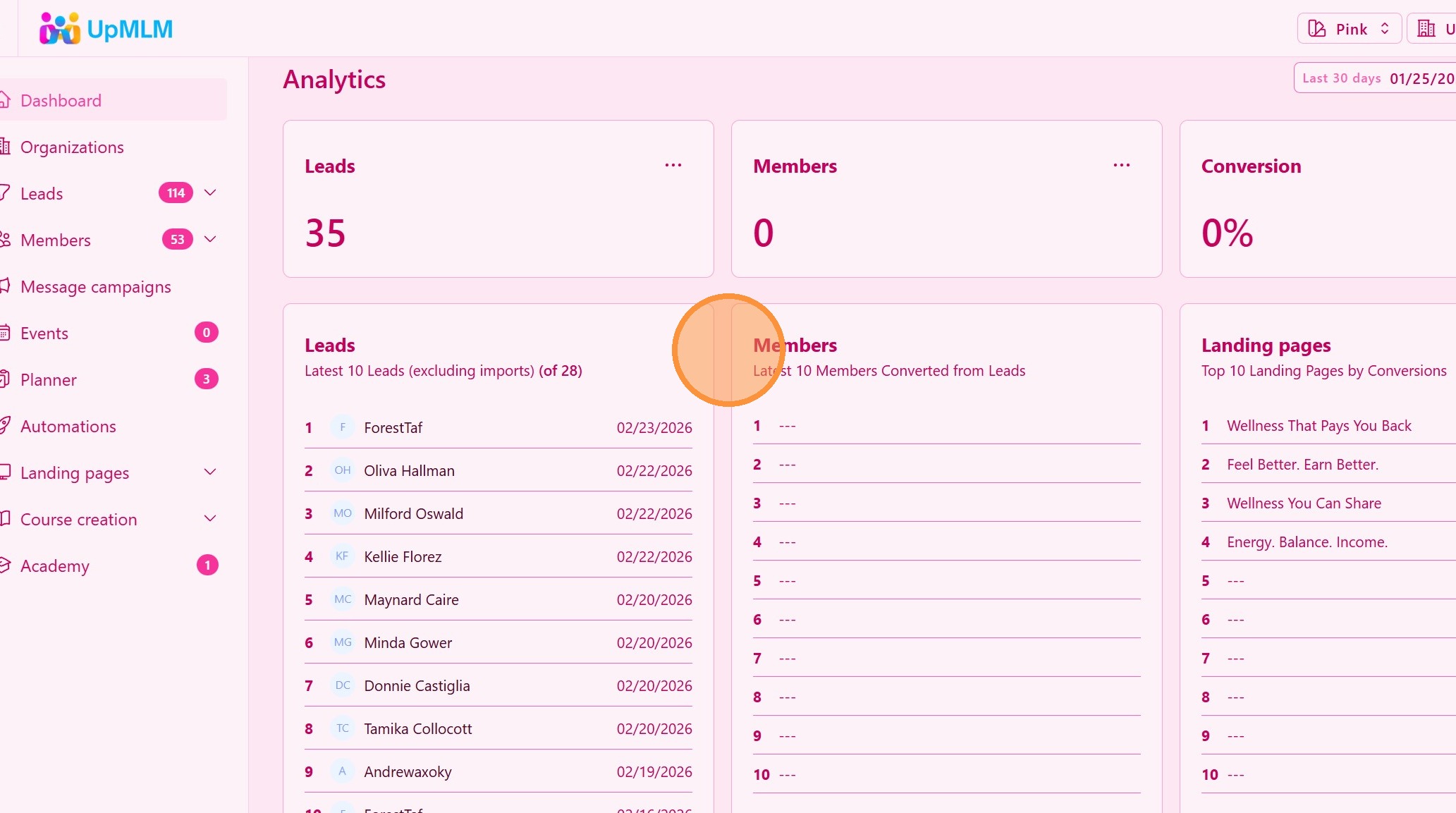The width and height of the screenshot is (1456, 813).
Task: Open the Milford Oswald lead entry
Action: tap(413, 514)
